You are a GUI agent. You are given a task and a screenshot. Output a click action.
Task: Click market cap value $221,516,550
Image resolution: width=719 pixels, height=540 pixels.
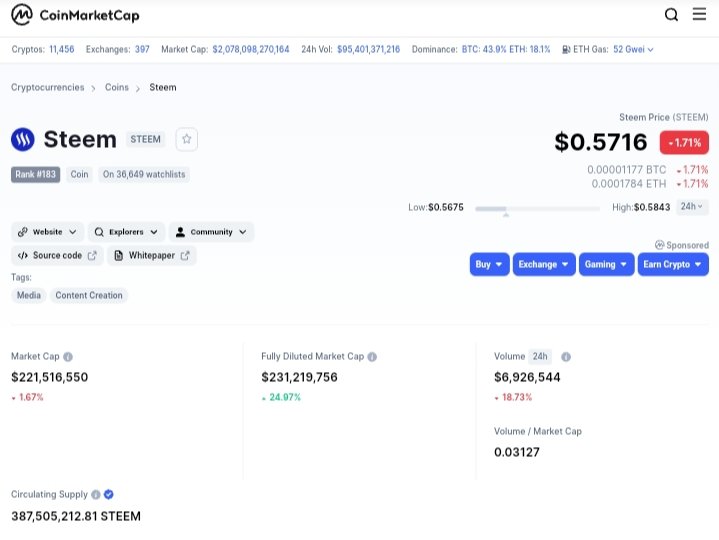[x=50, y=377]
